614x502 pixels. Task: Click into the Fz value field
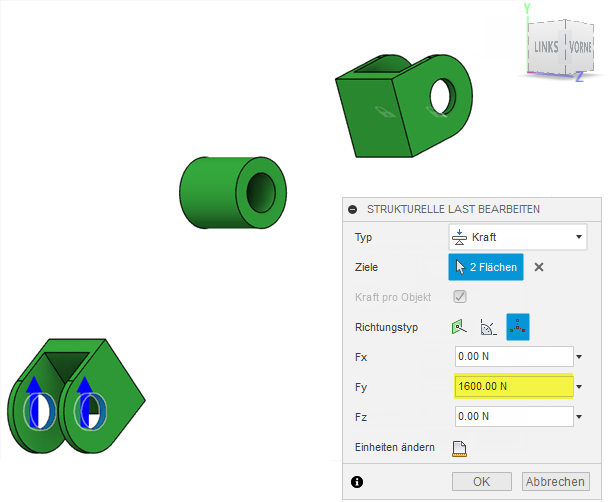point(514,416)
